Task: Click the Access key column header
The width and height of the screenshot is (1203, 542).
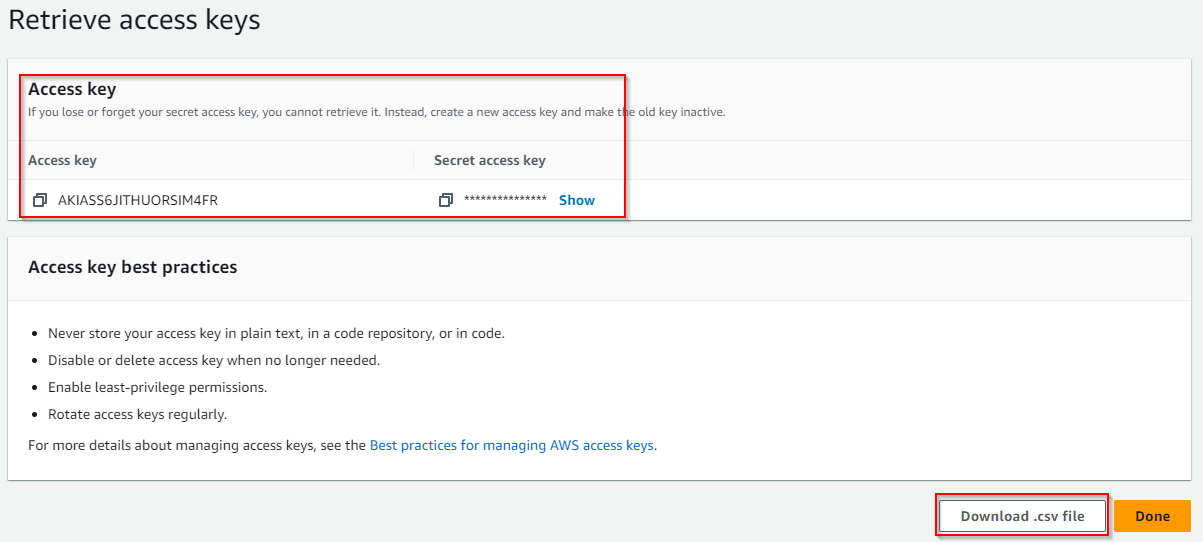Action: click(x=62, y=160)
